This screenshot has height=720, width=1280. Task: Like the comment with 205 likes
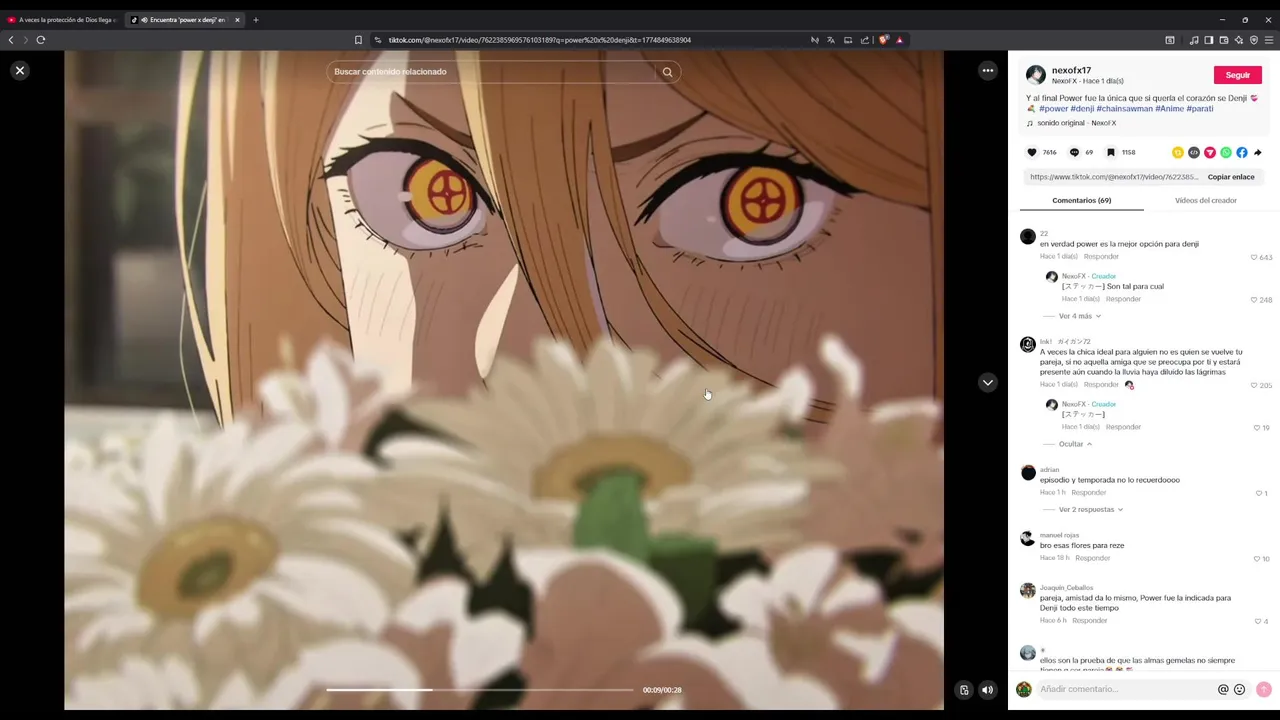1254,385
